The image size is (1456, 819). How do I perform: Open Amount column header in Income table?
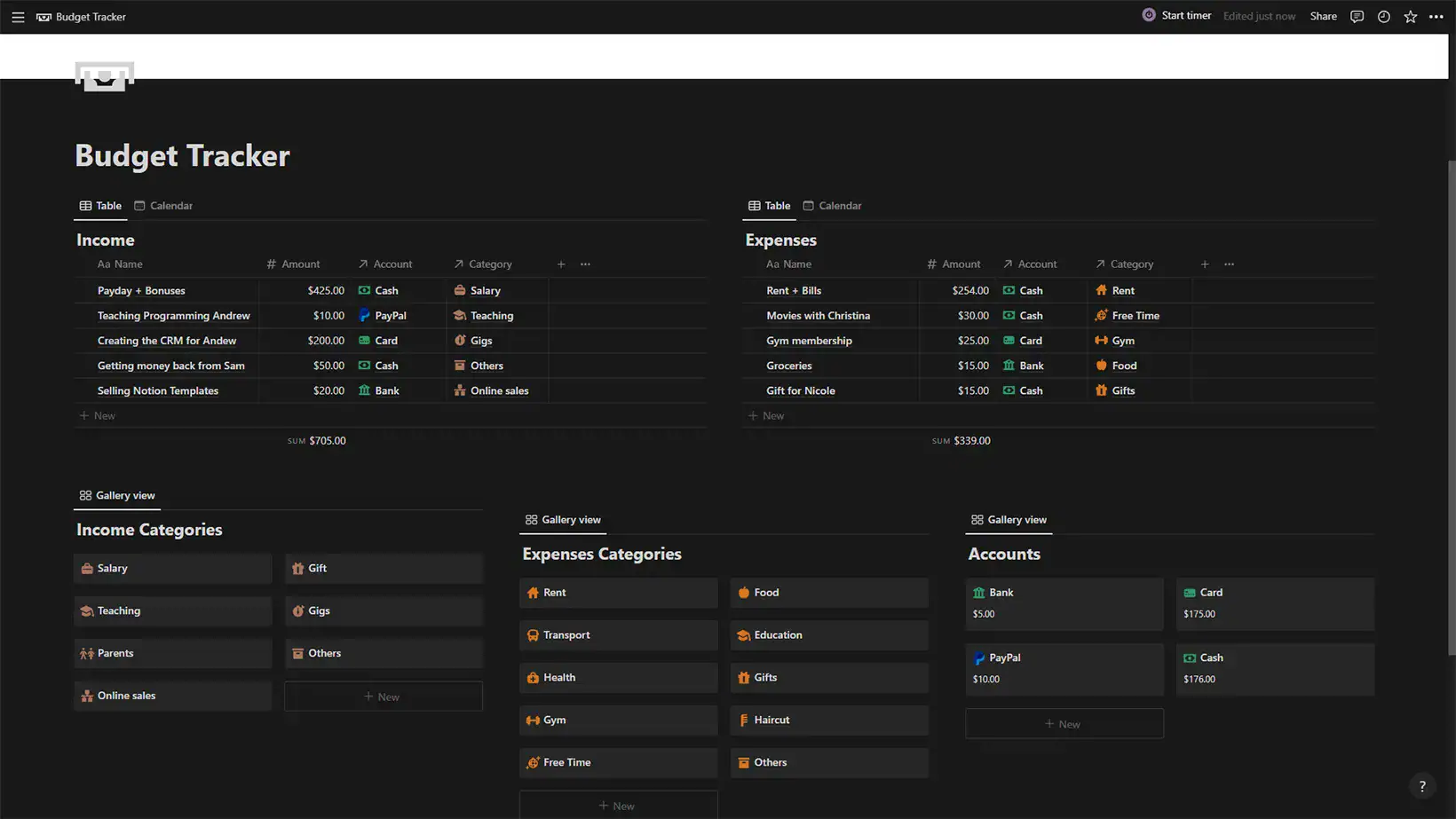(x=294, y=264)
